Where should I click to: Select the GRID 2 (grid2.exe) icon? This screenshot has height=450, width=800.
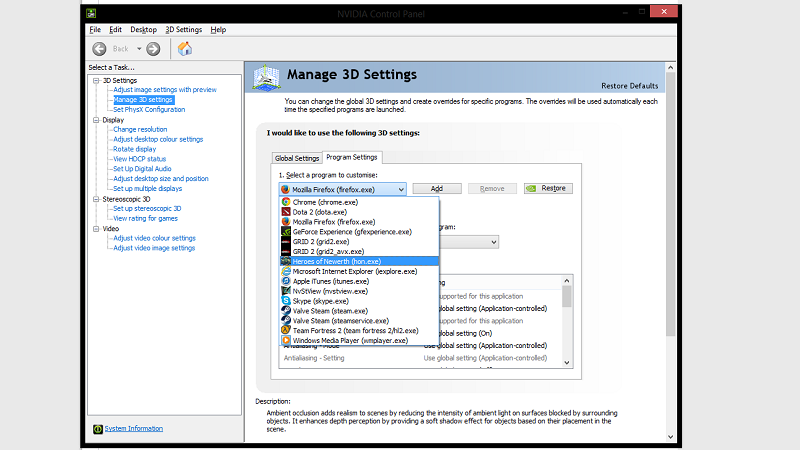click(286, 241)
